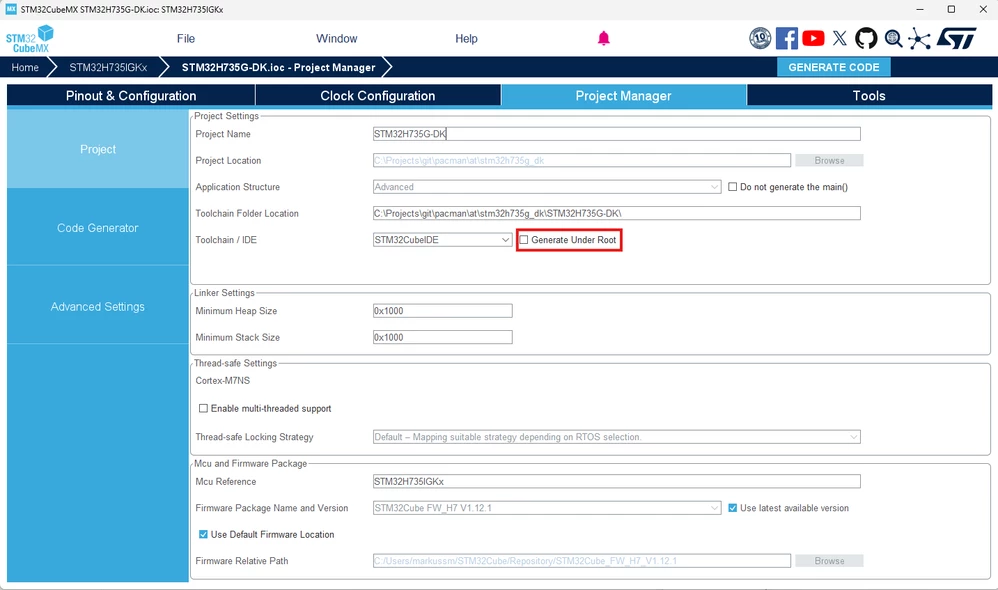The height and width of the screenshot is (590, 998).
Task: Click Browse next to Firmware Relative Path
Action: (829, 561)
